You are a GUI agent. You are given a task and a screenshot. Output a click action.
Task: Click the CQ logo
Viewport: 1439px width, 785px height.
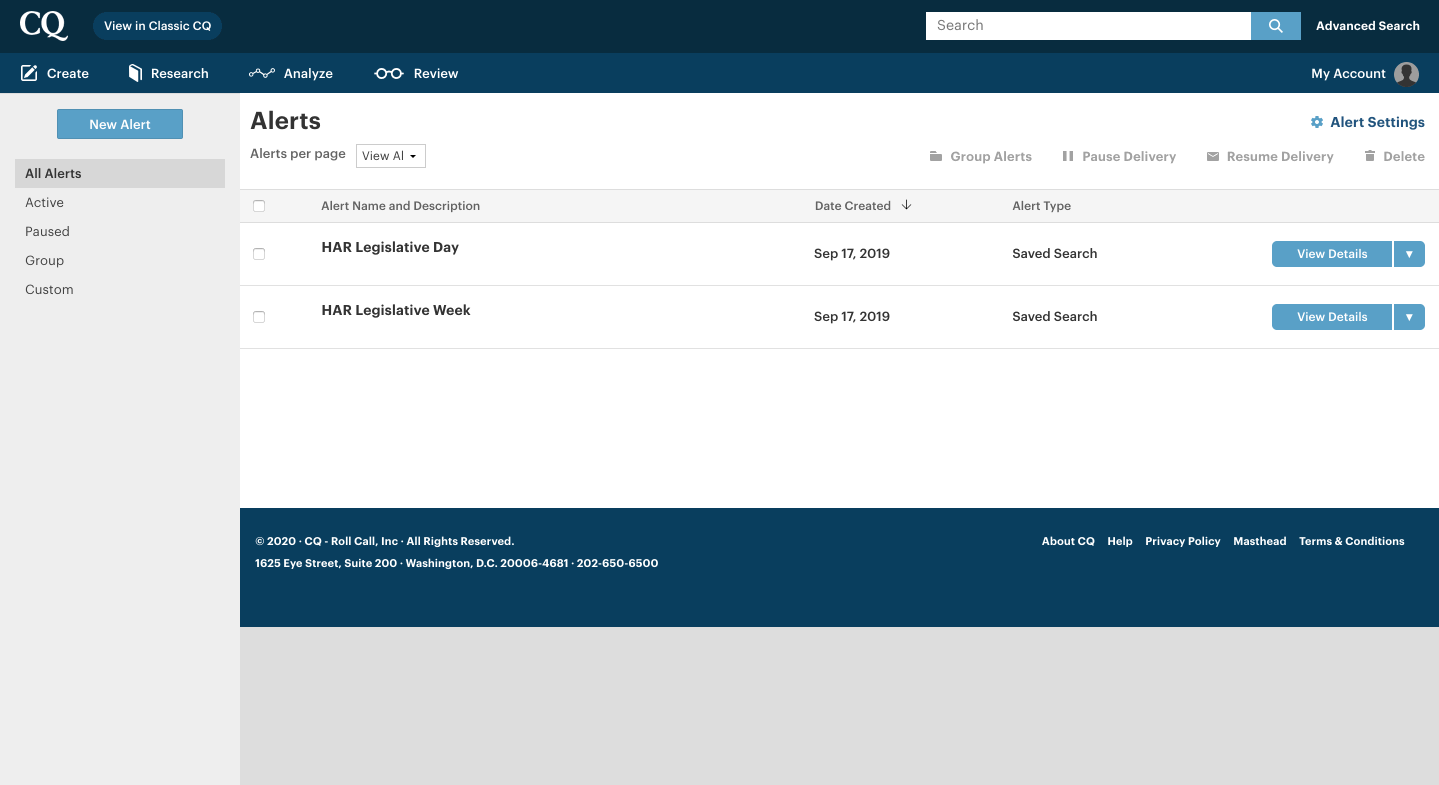43,26
